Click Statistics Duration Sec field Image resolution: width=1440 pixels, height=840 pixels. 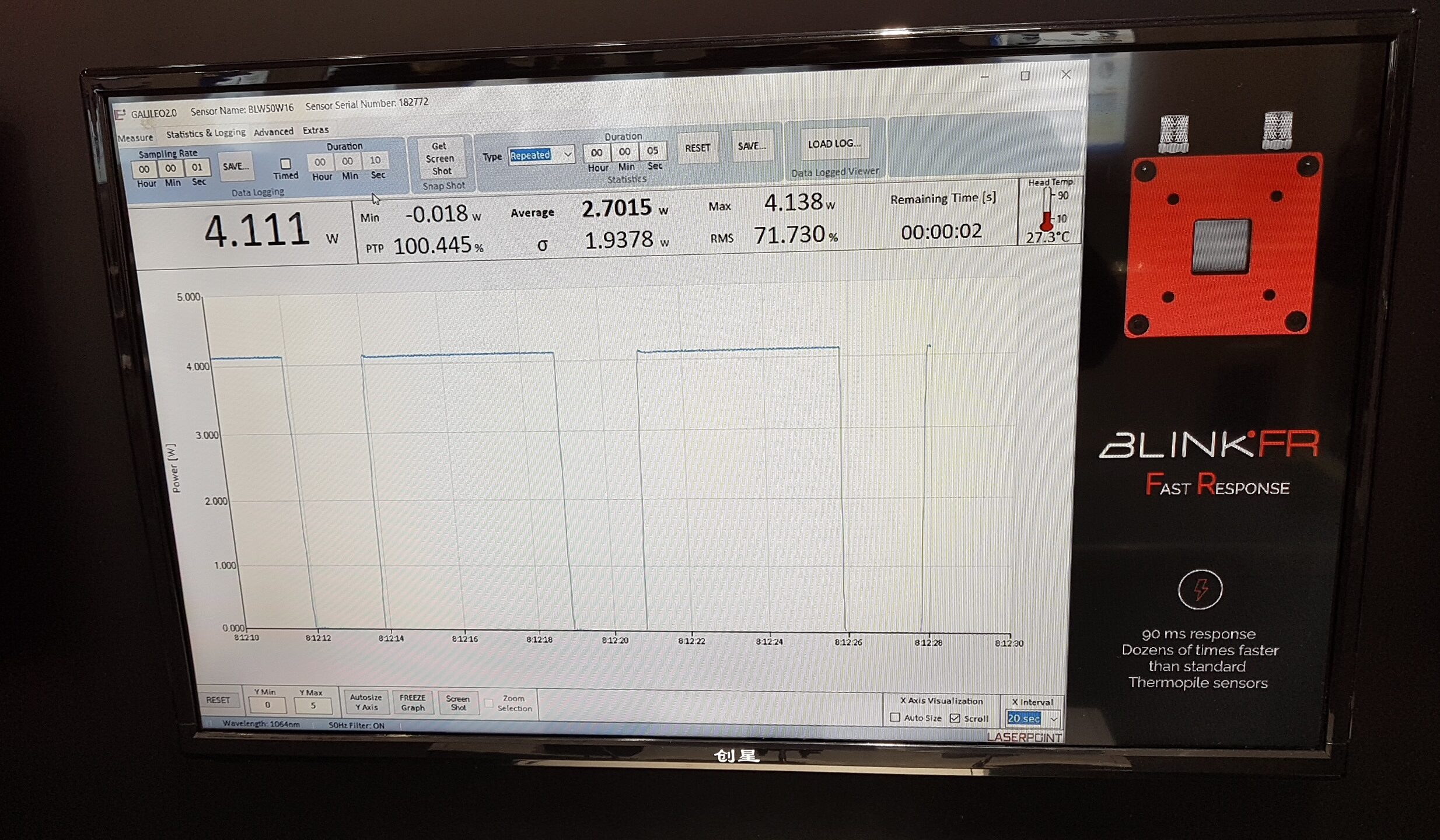[652, 150]
